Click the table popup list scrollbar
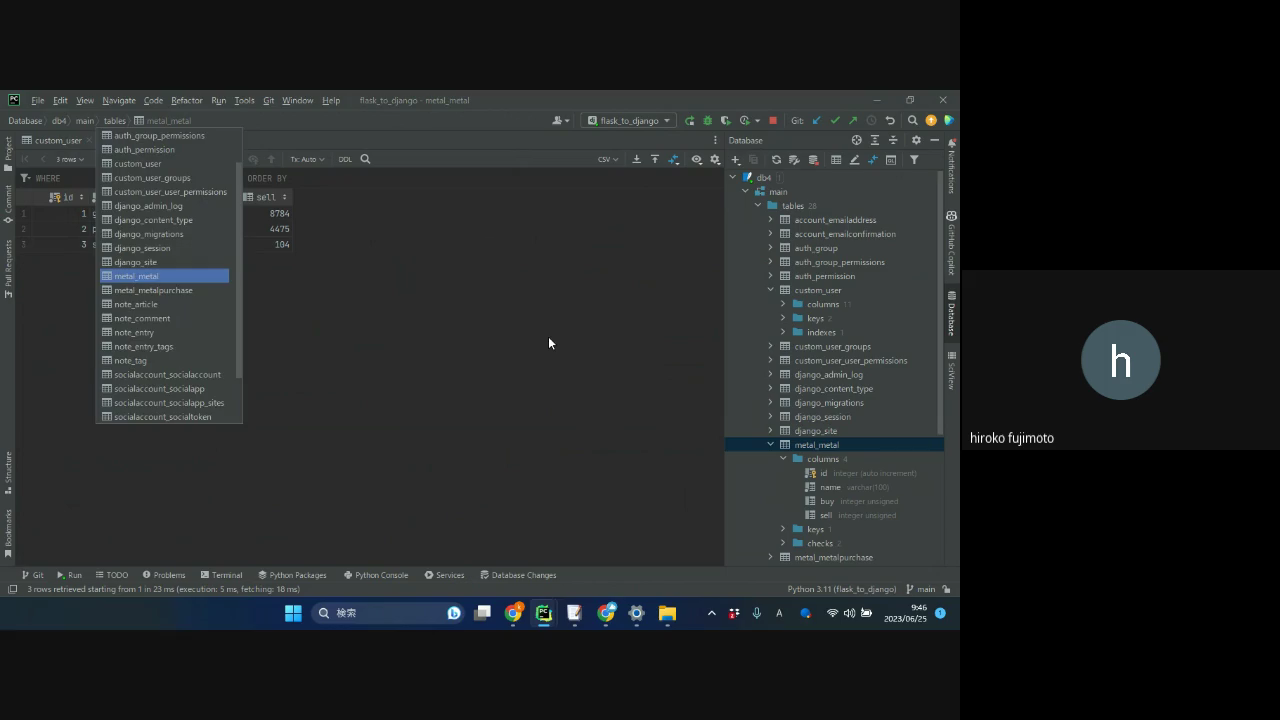This screenshot has width=1280, height=720. click(x=238, y=270)
